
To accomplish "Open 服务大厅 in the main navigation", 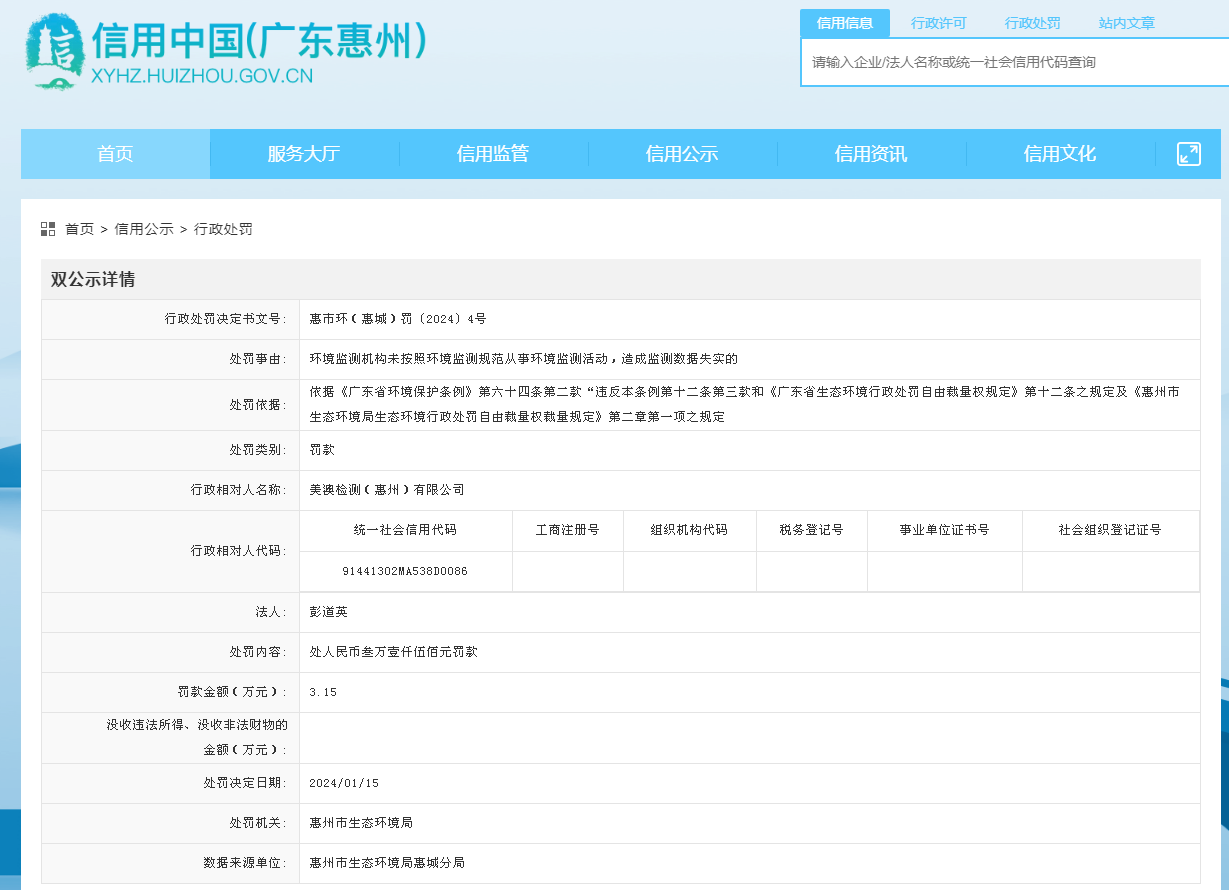I will [304, 154].
